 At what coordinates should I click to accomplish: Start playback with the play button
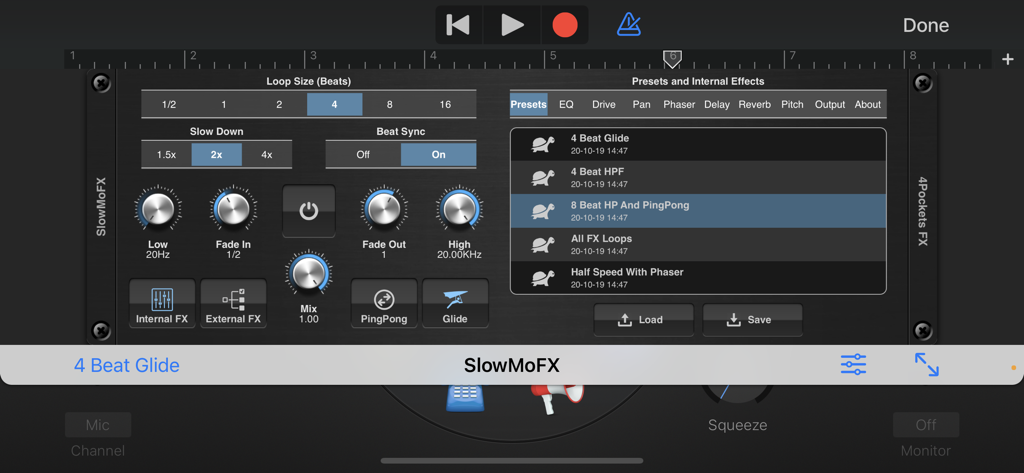(512, 25)
